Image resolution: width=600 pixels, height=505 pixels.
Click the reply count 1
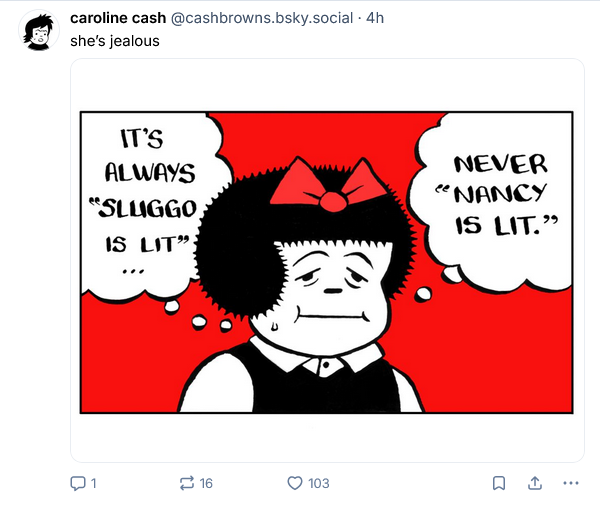click(93, 483)
